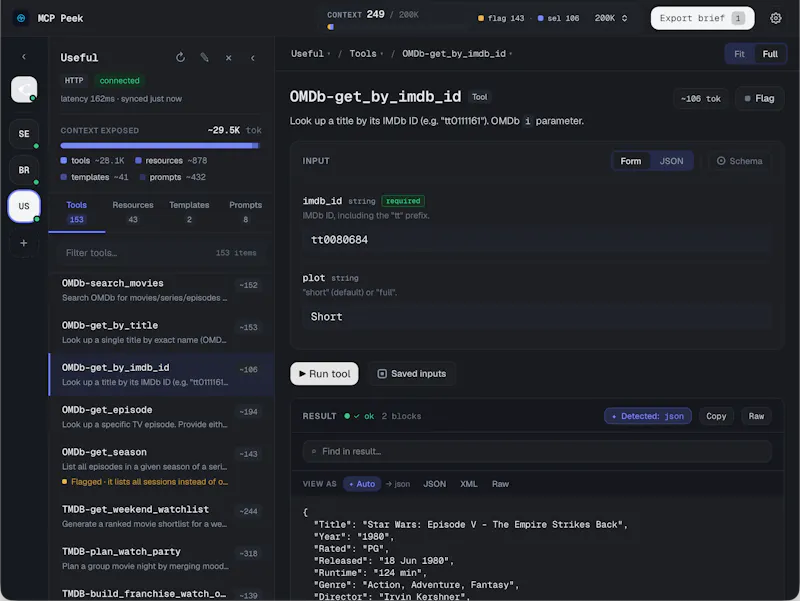Run the tool

pyautogui.click(x=324, y=374)
